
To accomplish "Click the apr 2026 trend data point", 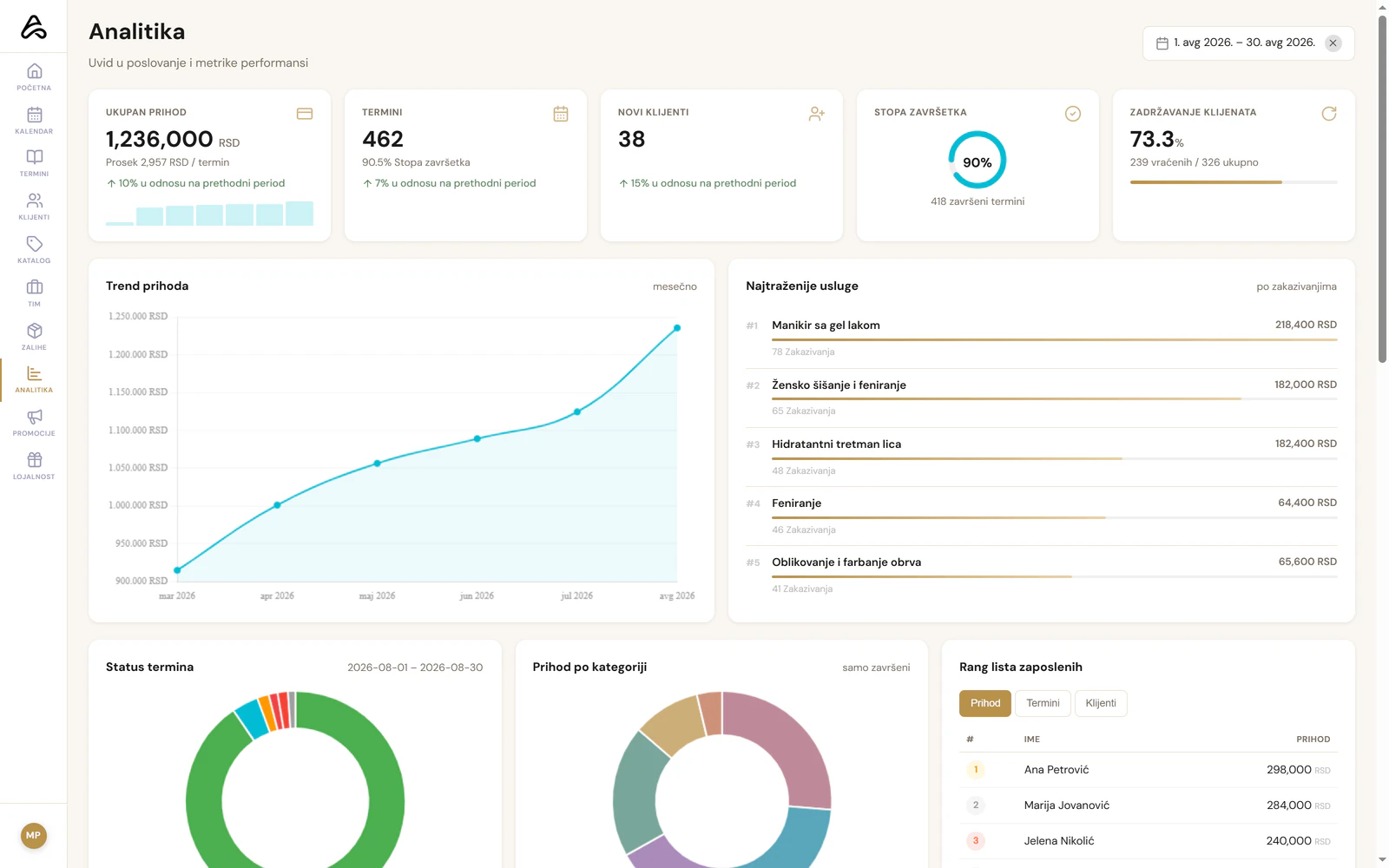I will pyautogui.click(x=277, y=505).
